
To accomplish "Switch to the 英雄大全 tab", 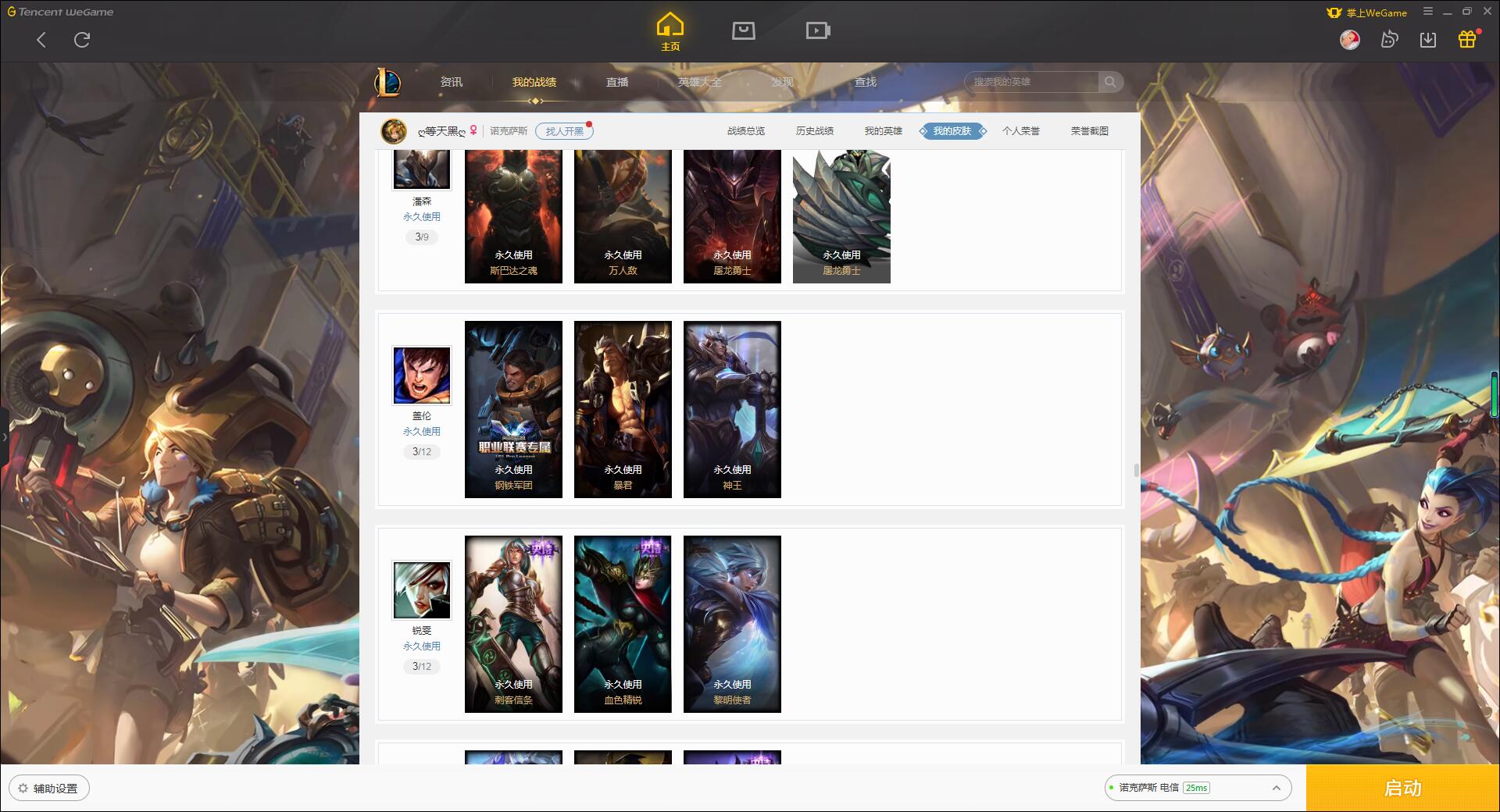I will [700, 82].
